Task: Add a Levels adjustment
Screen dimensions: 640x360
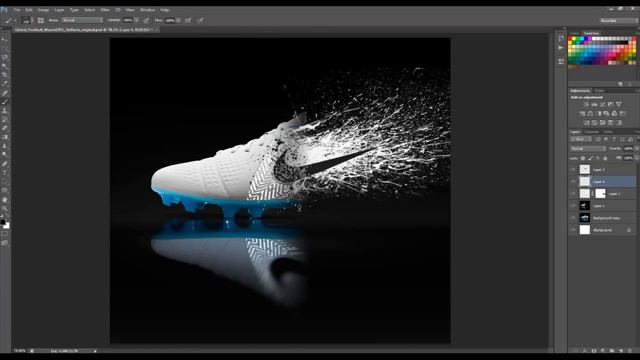Action: pos(594,104)
